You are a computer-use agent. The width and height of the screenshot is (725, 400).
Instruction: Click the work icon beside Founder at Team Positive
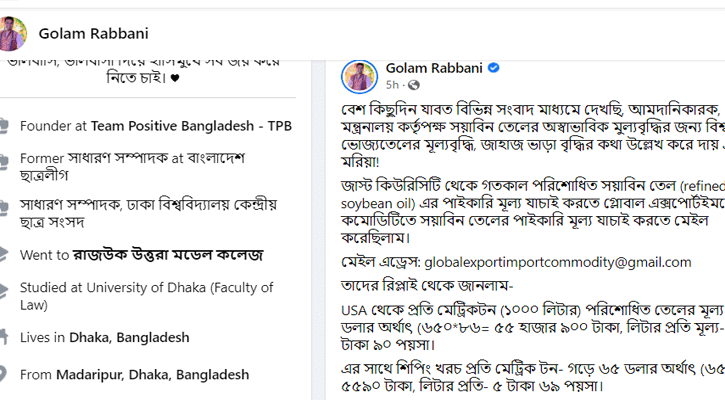click(5, 126)
